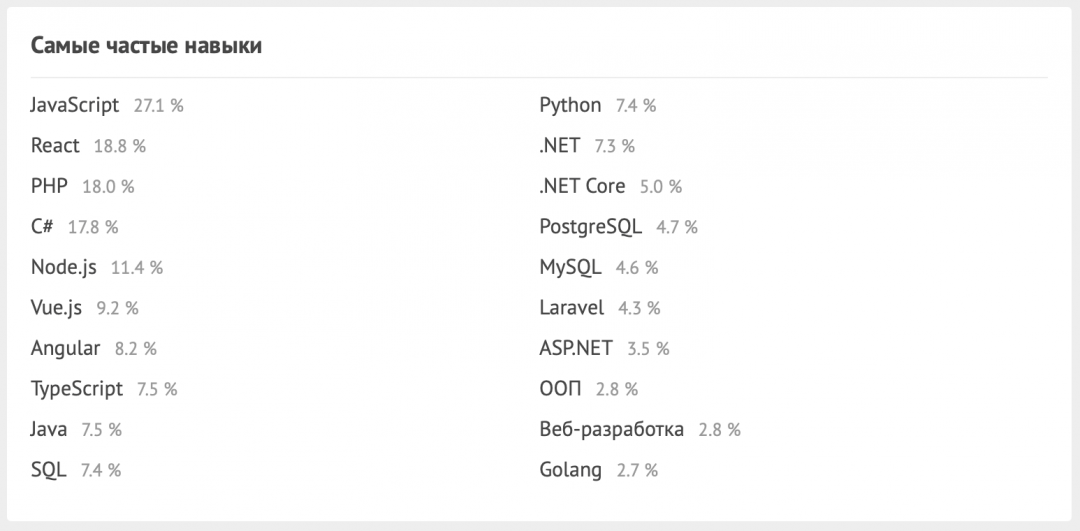1080x531 pixels.
Task: Open the React skill link
Action: [55, 146]
